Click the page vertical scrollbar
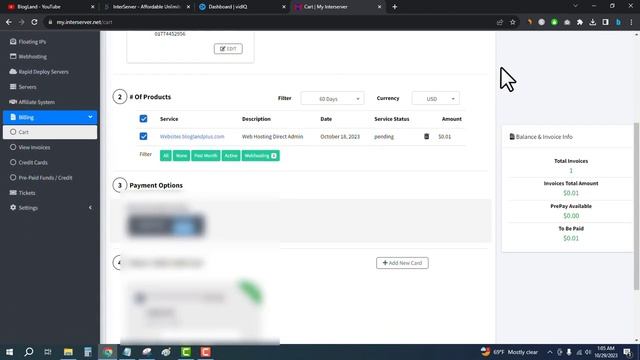 pyautogui.click(x=636, y=206)
